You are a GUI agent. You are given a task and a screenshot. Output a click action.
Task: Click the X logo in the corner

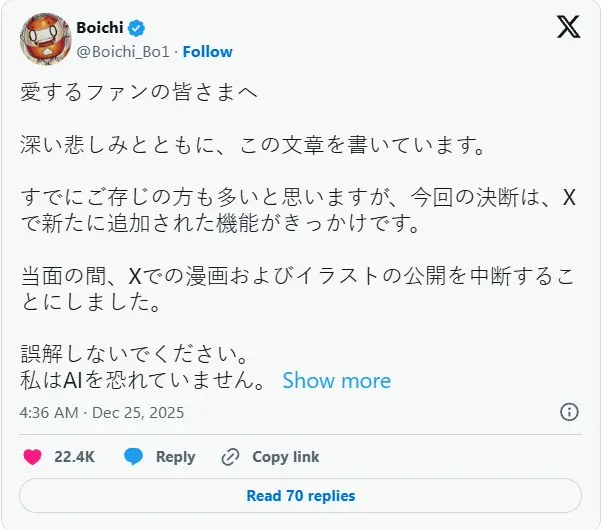pyautogui.click(x=568, y=28)
